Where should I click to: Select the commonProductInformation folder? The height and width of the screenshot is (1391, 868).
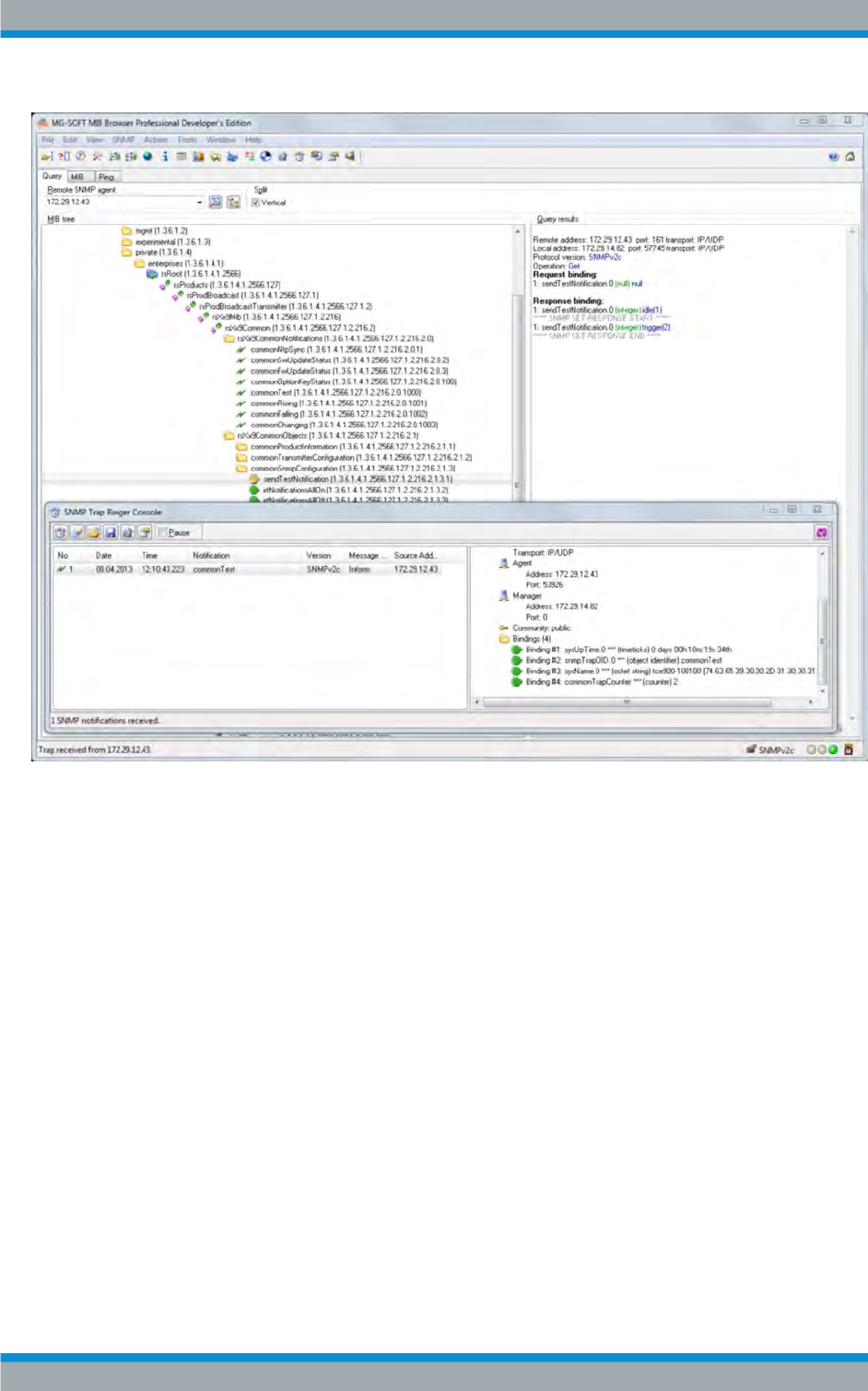click(346, 447)
